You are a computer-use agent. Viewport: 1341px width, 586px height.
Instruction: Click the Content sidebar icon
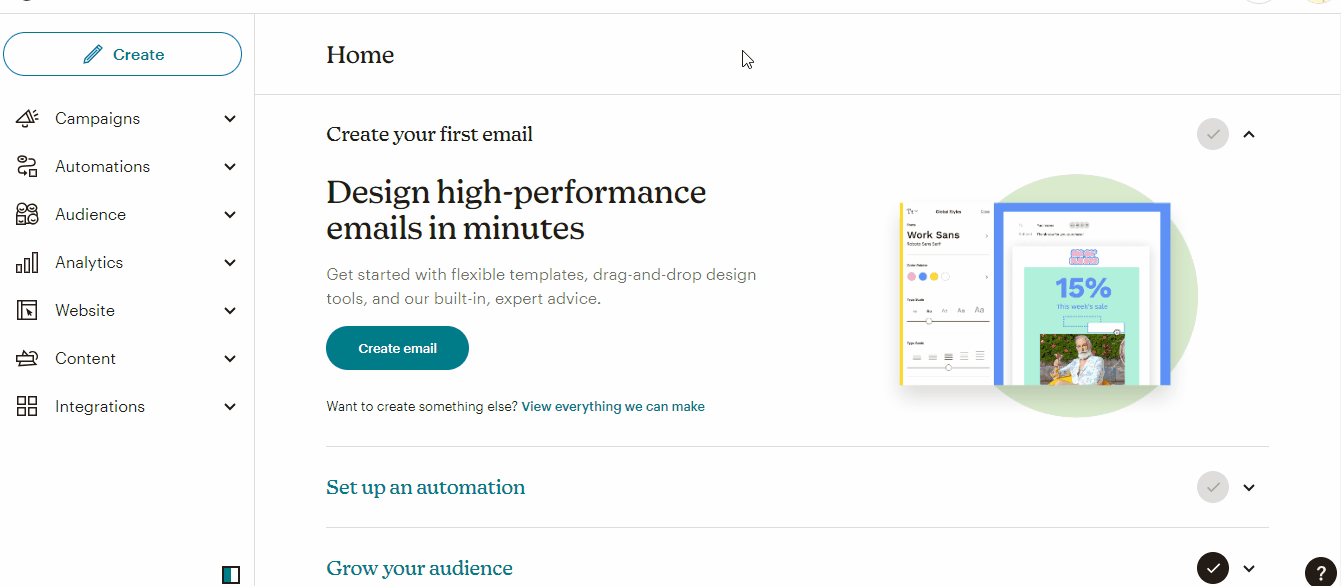tap(27, 358)
